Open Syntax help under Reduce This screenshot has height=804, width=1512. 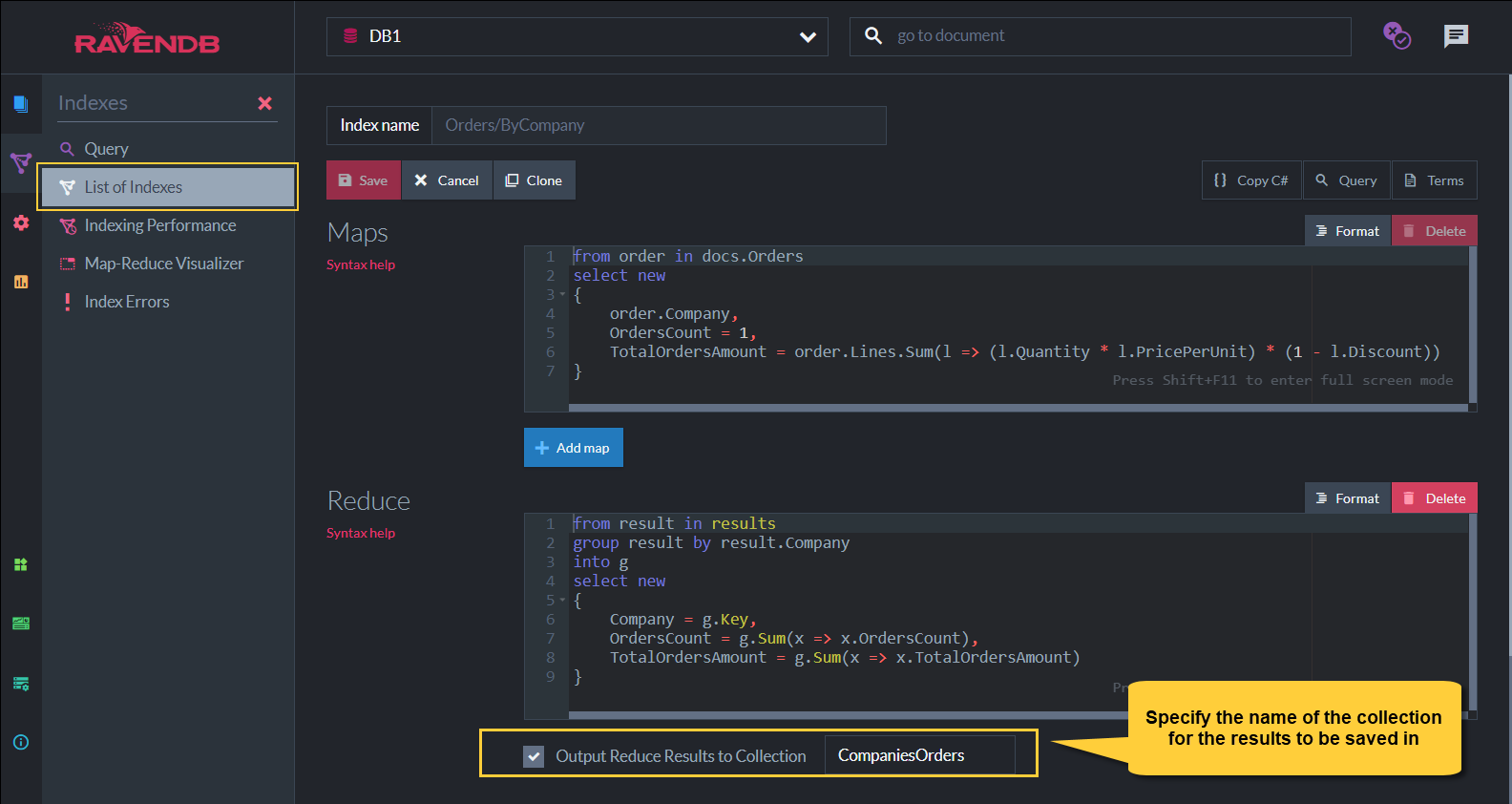tap(361, 533)
